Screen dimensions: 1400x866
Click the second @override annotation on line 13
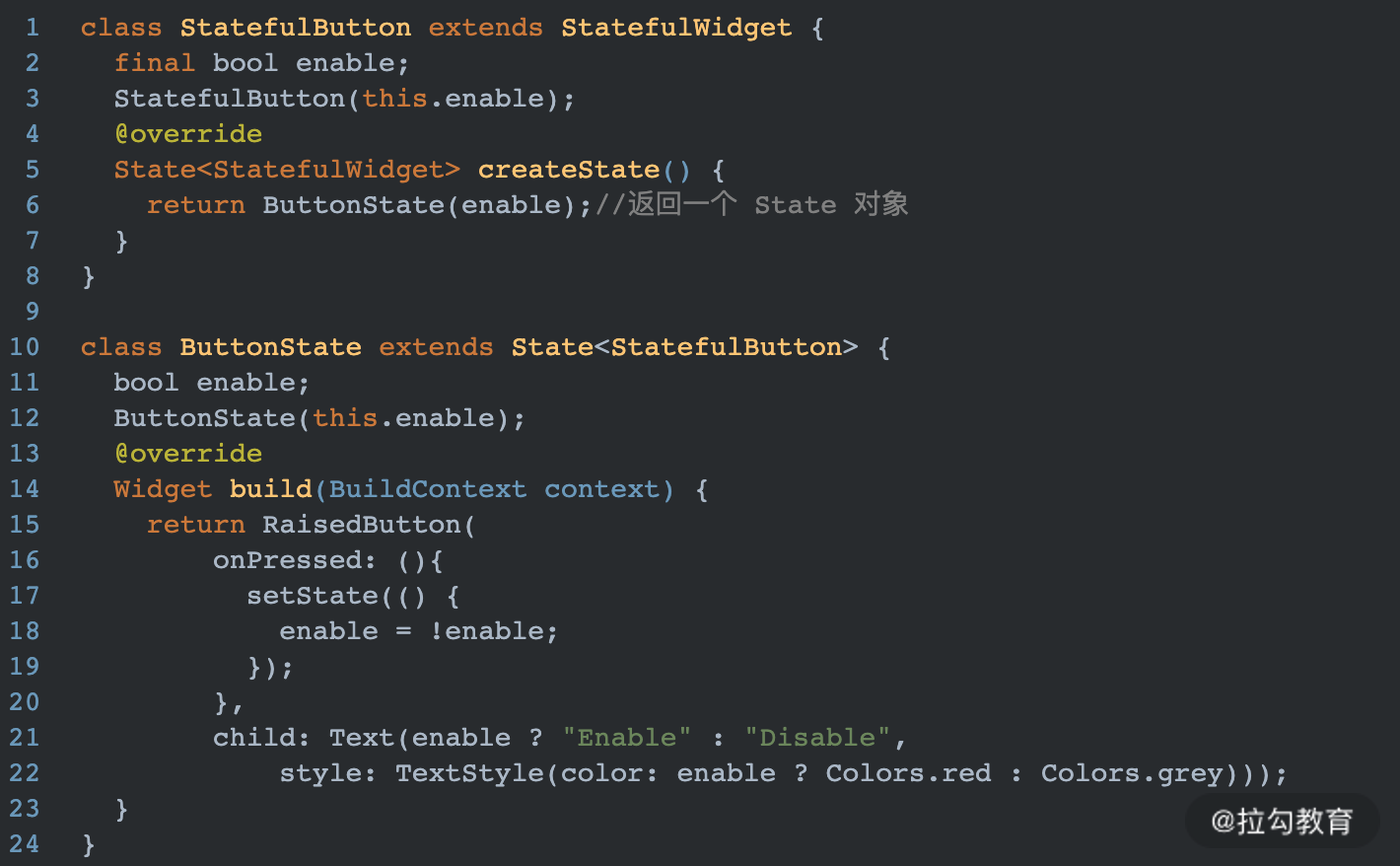click(x=188, y=454)
